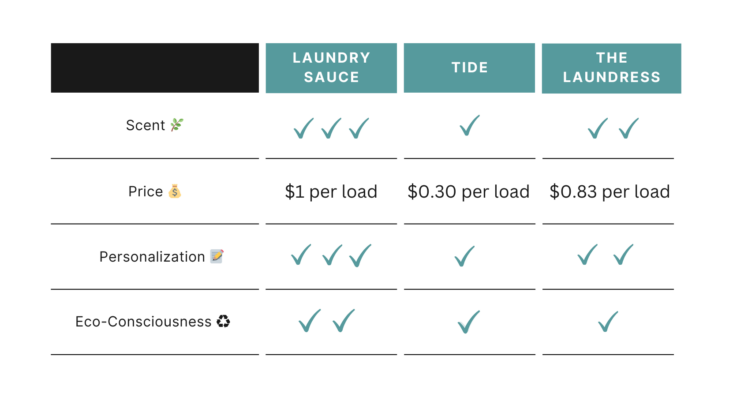Select the Laundry Sauce column header

tap(331, 68)
